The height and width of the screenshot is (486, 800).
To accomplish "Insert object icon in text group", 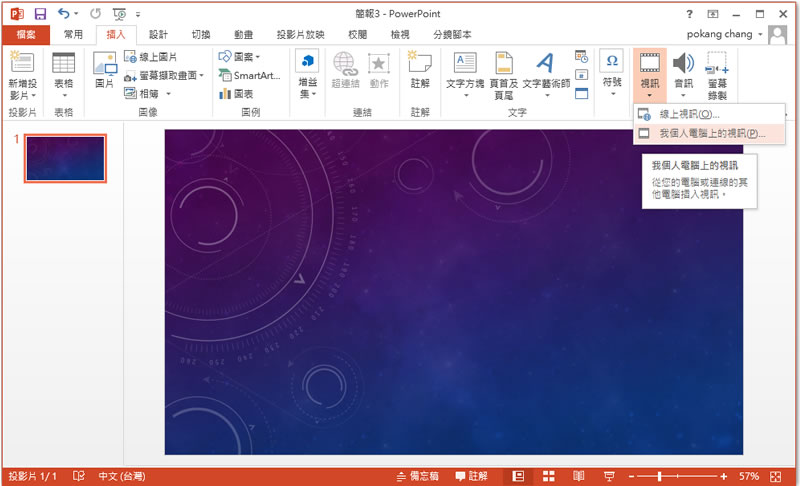I will (581, 94).
